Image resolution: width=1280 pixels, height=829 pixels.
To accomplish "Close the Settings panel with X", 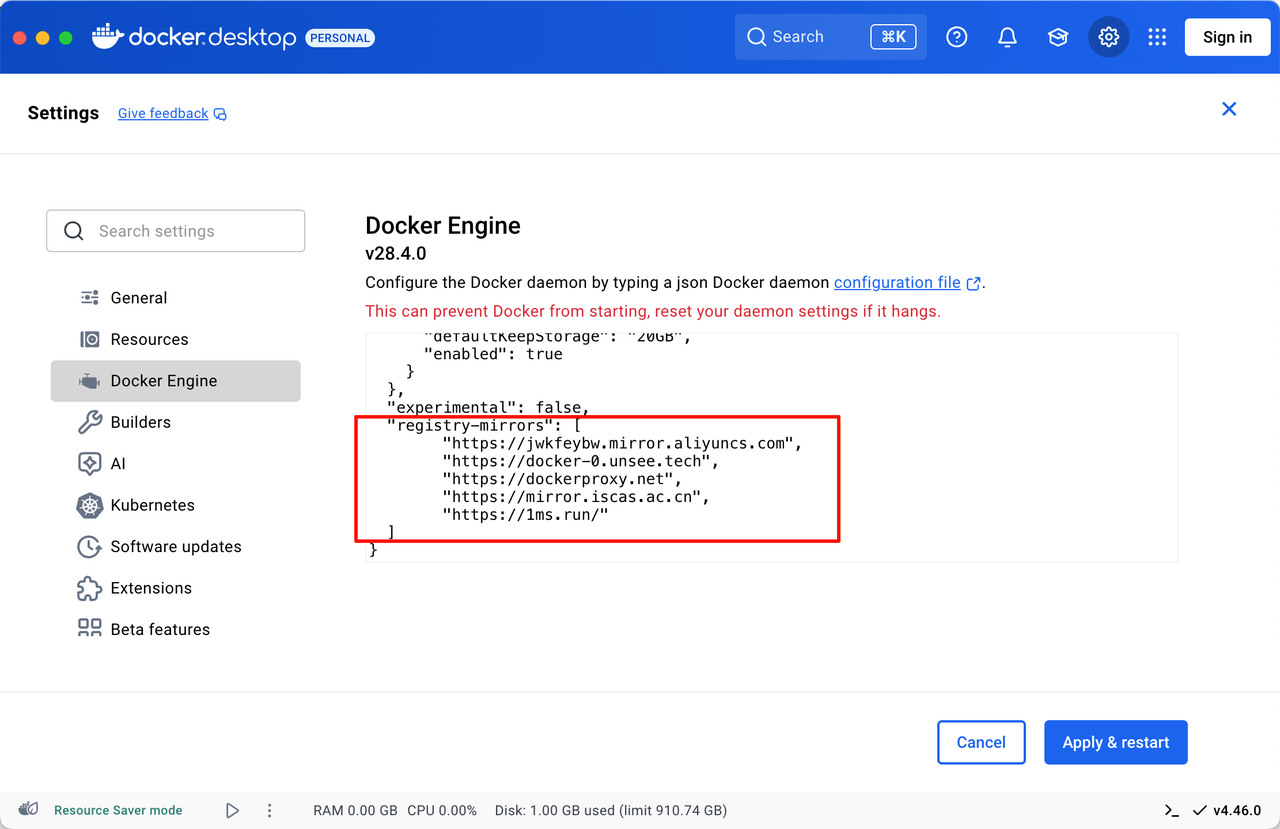I will point(1229,109).
